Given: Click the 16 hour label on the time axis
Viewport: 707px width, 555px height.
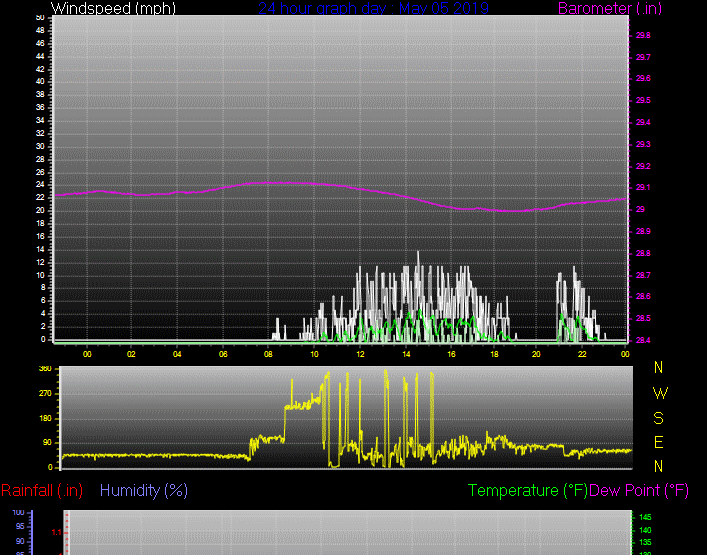Looking at the screenshot, I should (451, 354).
